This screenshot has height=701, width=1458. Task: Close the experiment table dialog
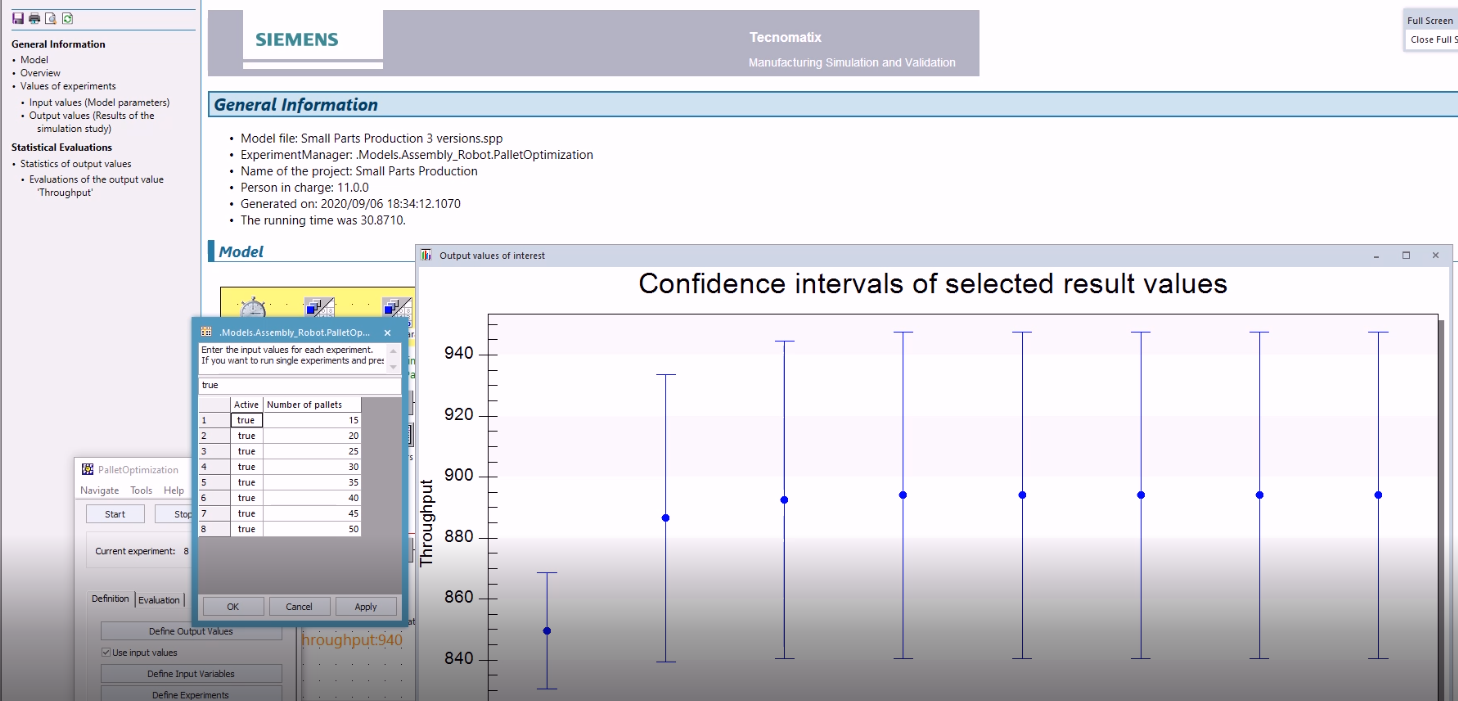point(388,332)
